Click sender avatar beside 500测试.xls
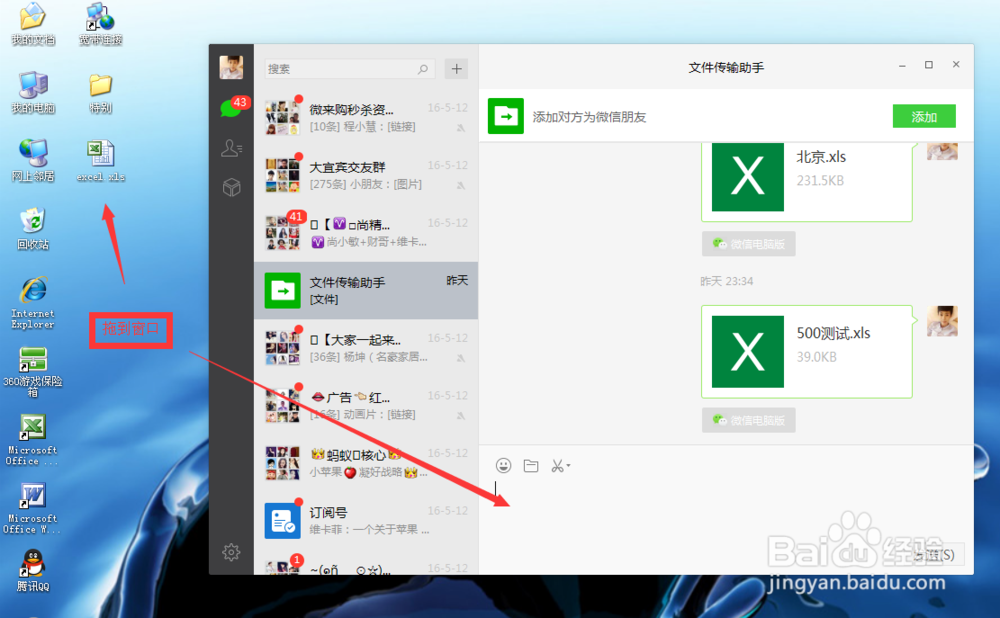 point(942,321)
